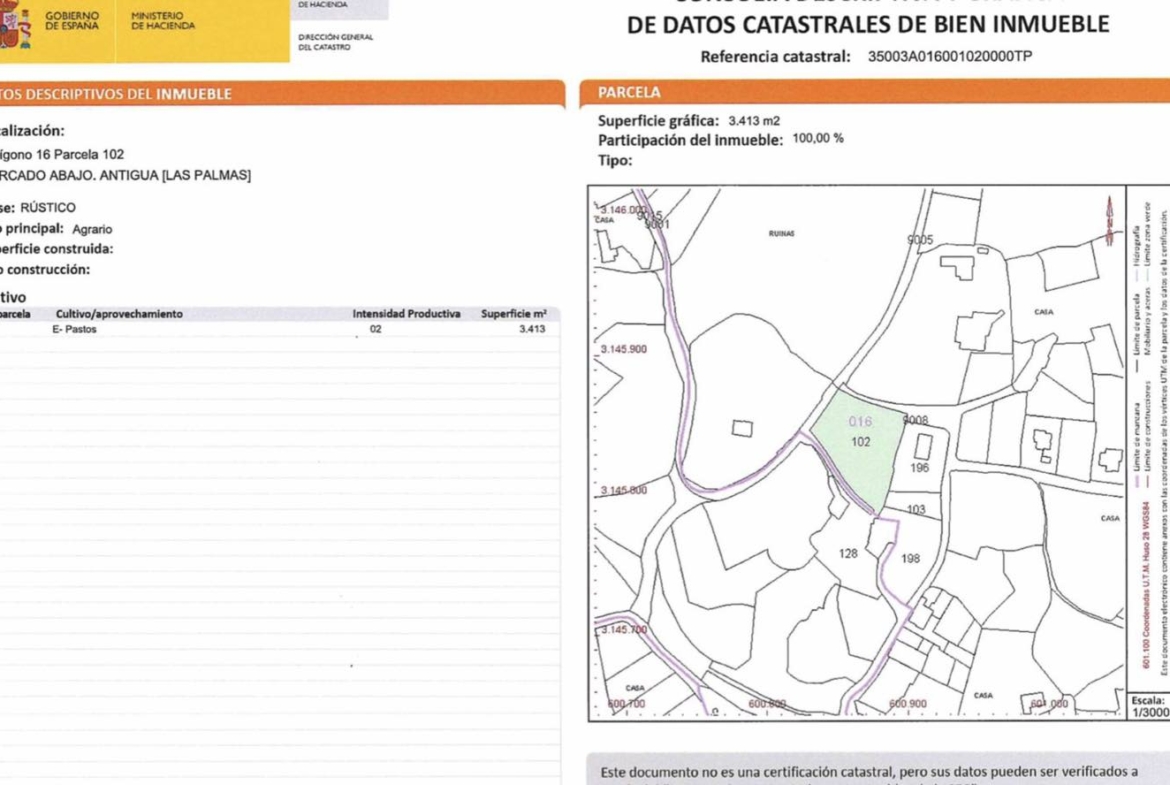
Task: Click the MINISTERIO DE HACIENDA label
Action: 162,21
